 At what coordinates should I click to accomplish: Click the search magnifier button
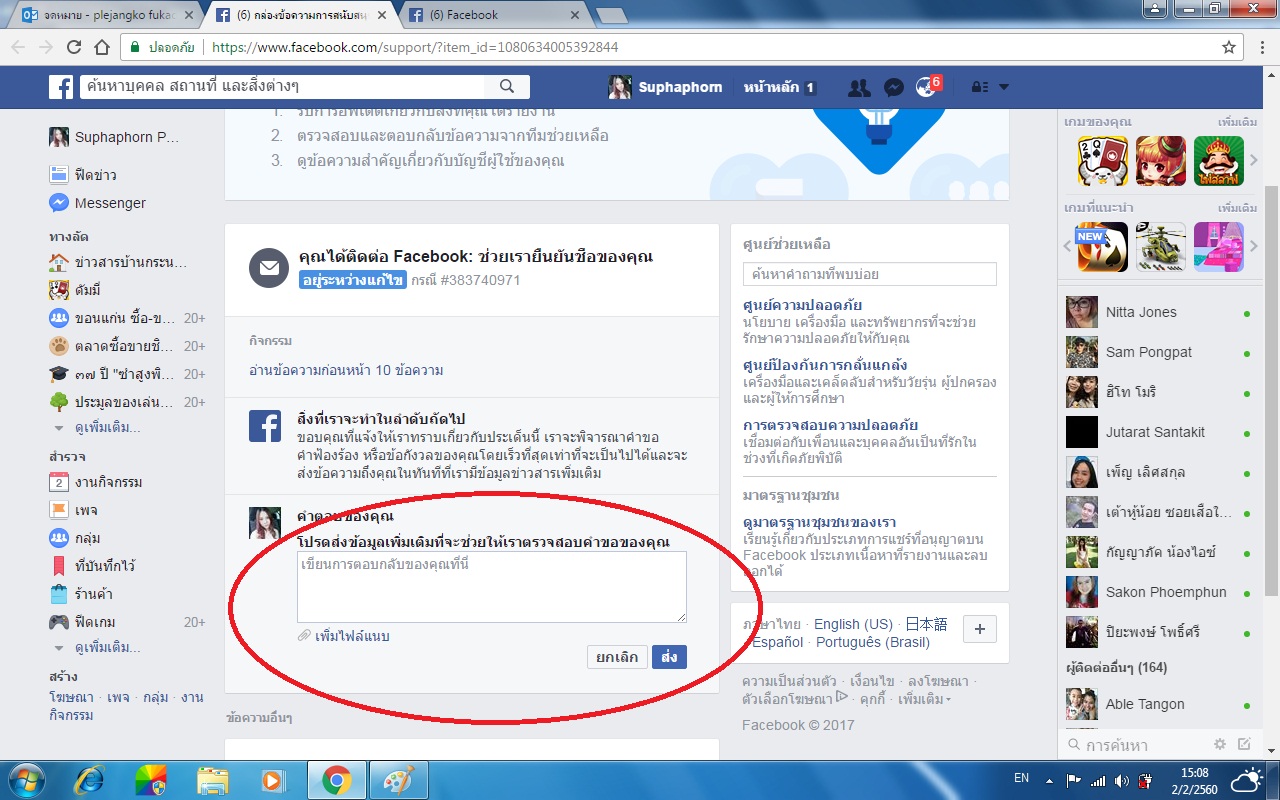click(507, 87)
